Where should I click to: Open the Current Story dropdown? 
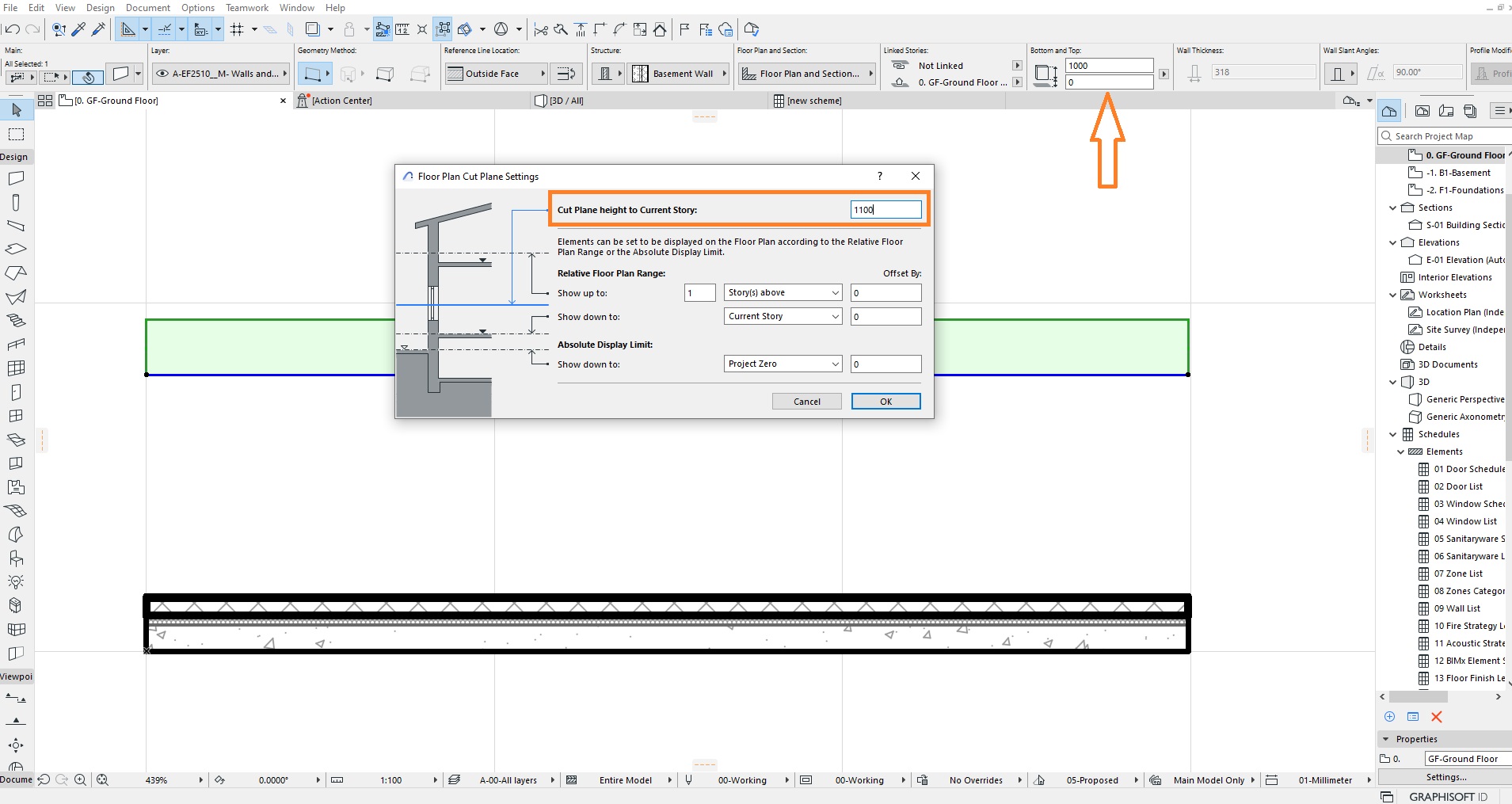tap(783, 317)
